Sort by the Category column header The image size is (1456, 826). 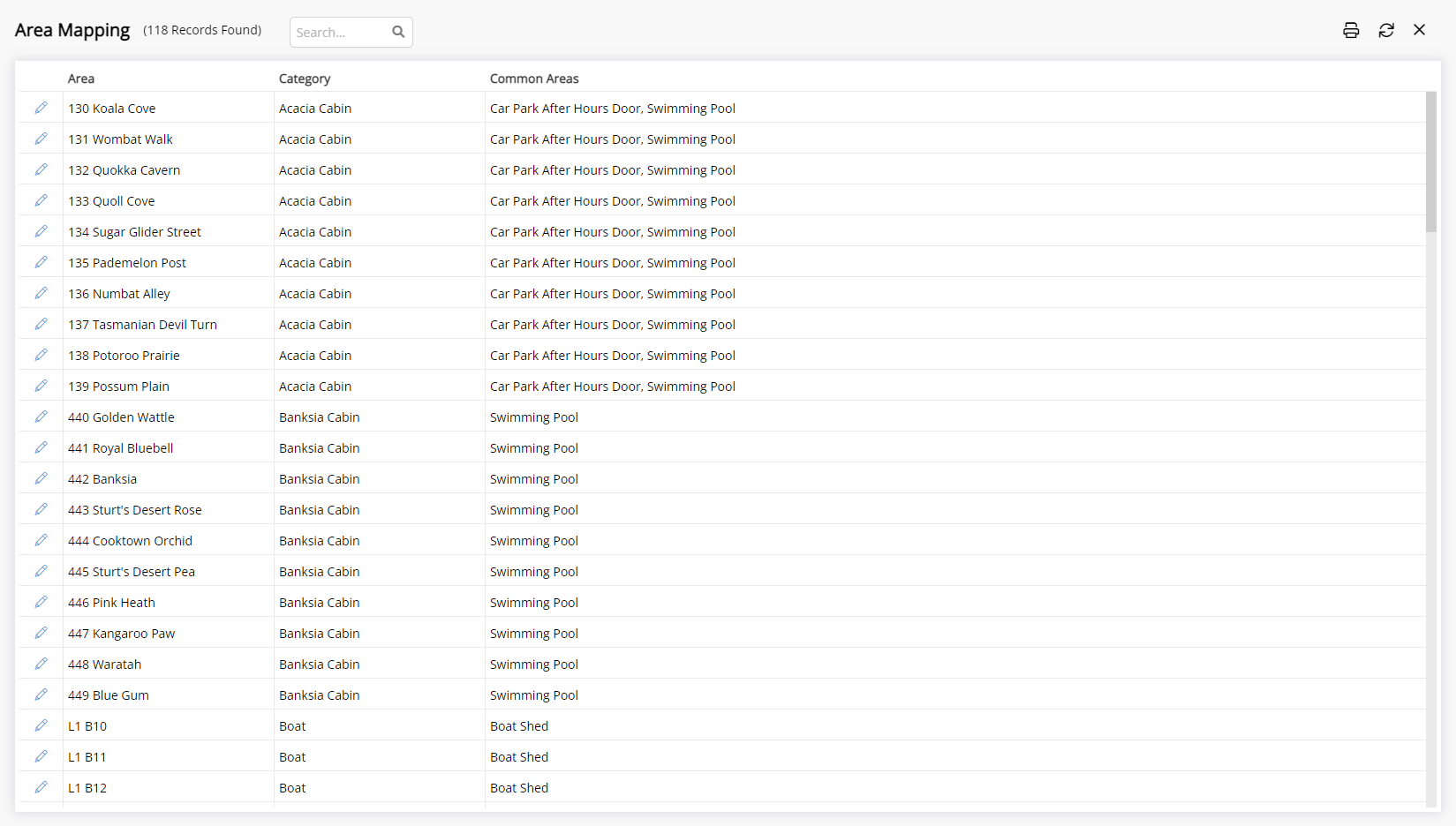[305, 79]
